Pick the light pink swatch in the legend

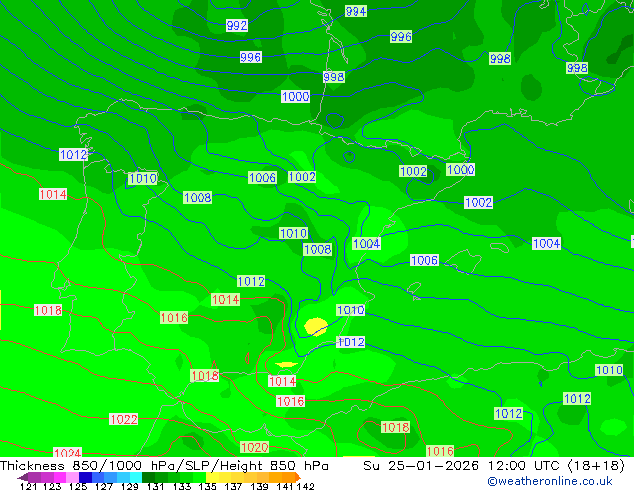pos(72,477)
